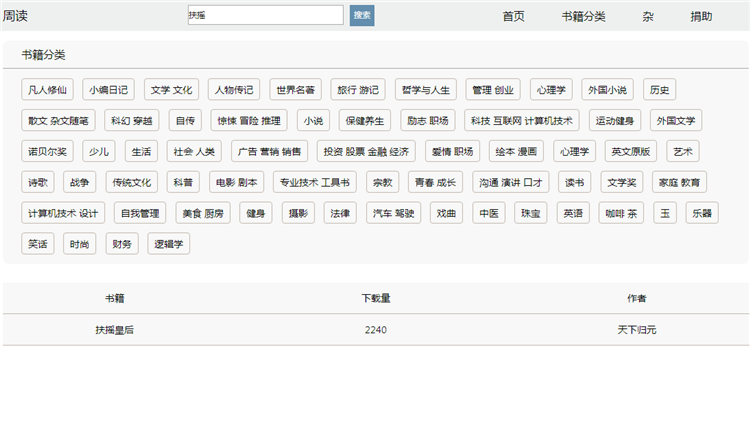
Task: Click the 诺贝尔奖 category tag
Action: click(47, 152)
